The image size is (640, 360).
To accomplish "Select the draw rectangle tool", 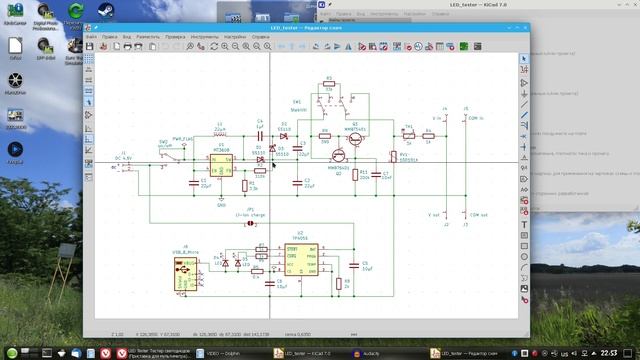I will point(524,246).
